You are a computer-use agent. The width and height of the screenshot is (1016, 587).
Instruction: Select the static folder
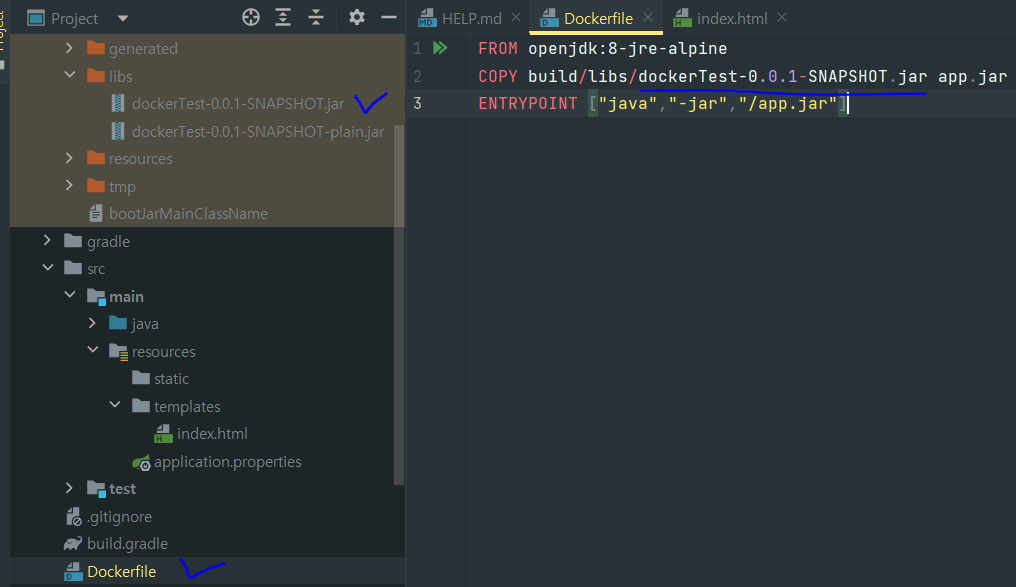(171, 379)
